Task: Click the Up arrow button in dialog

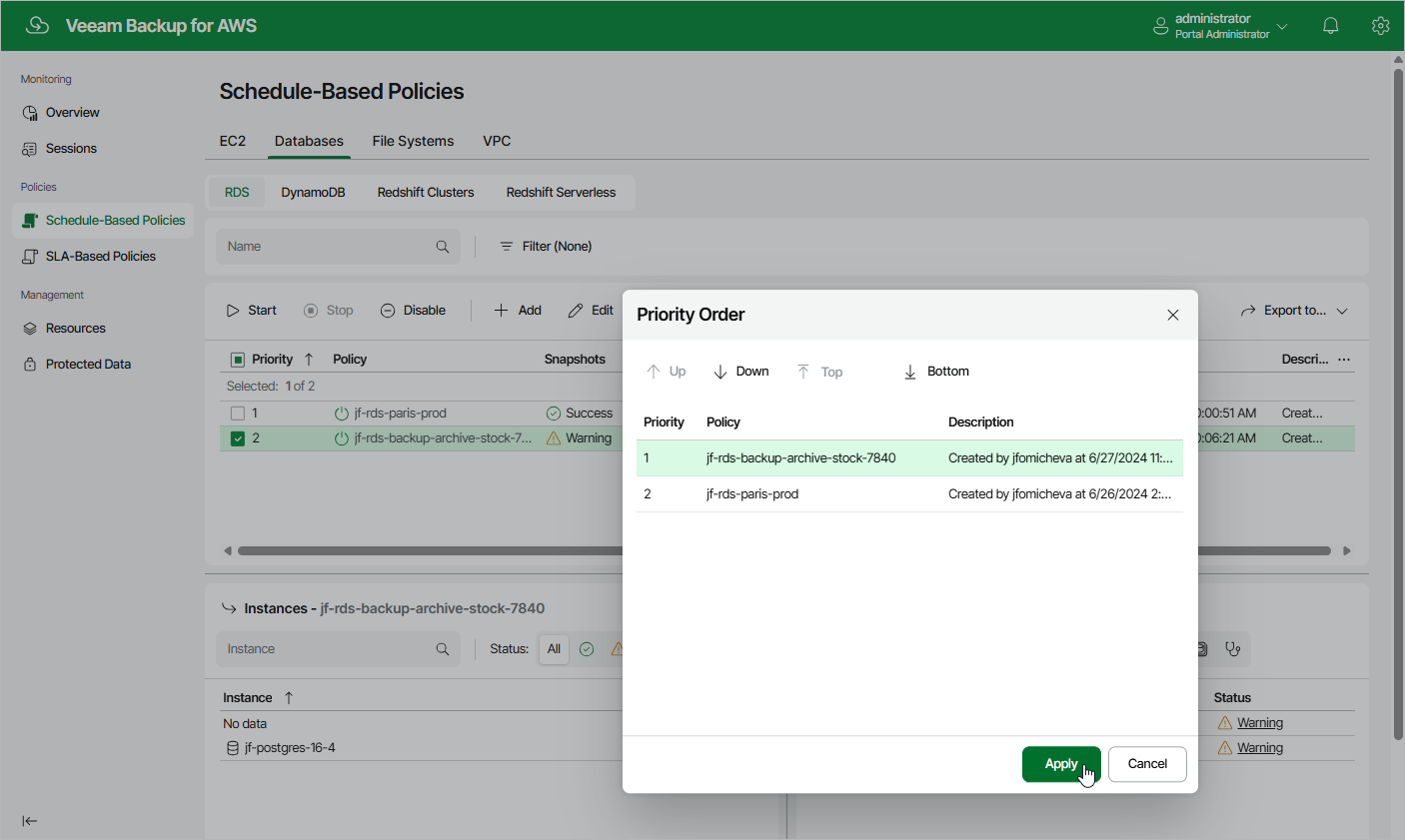Action: tap(667, 372)
